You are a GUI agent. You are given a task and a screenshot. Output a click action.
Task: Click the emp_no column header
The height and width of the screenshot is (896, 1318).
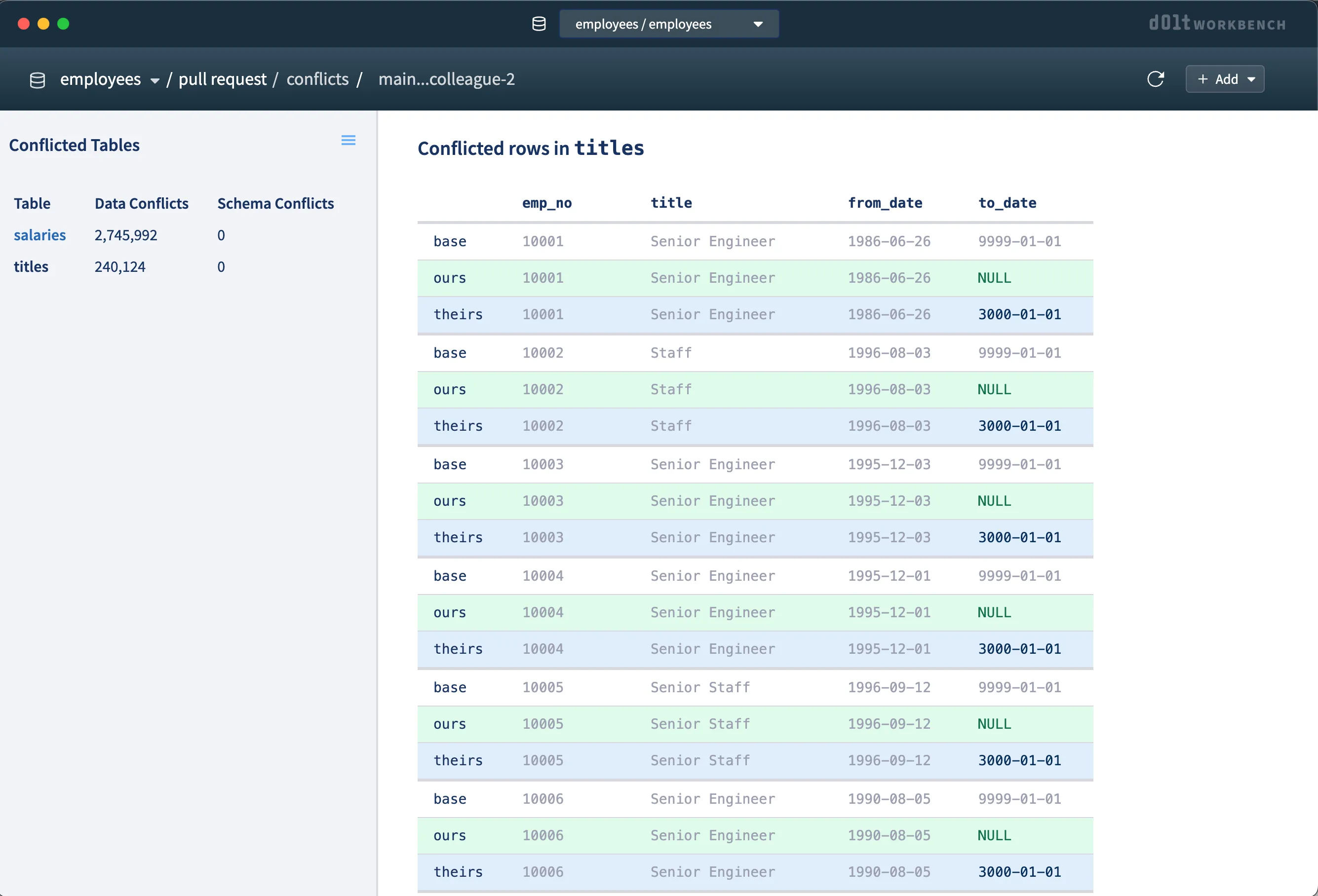(547, 203)
